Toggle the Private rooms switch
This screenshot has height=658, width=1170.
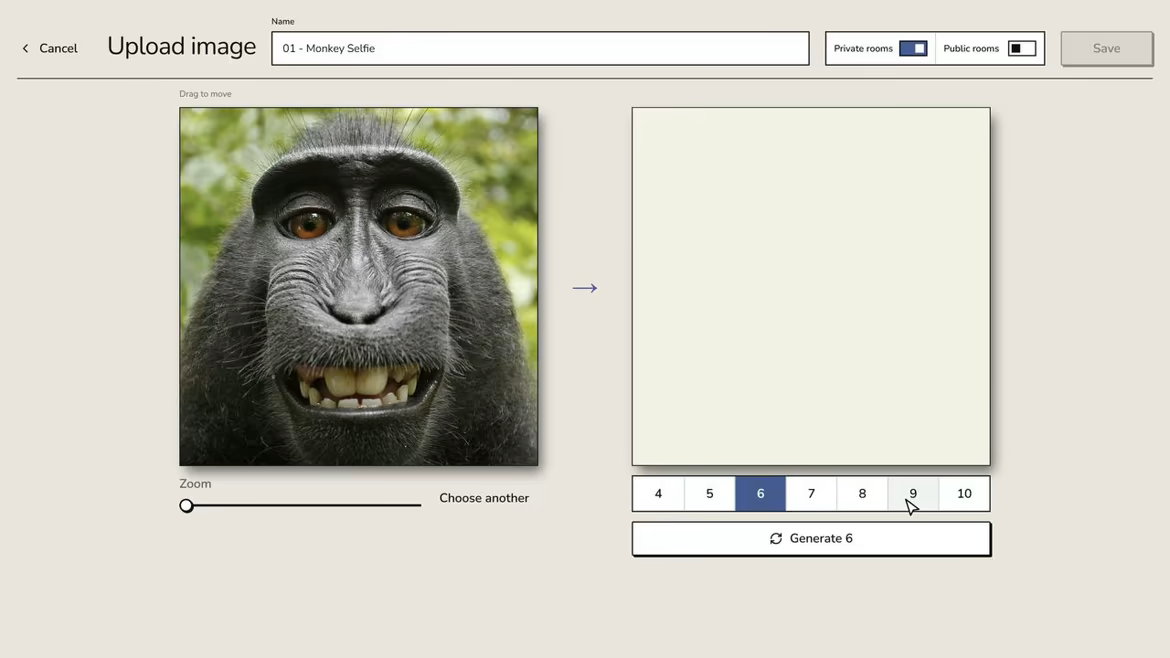tap(913, 48)
